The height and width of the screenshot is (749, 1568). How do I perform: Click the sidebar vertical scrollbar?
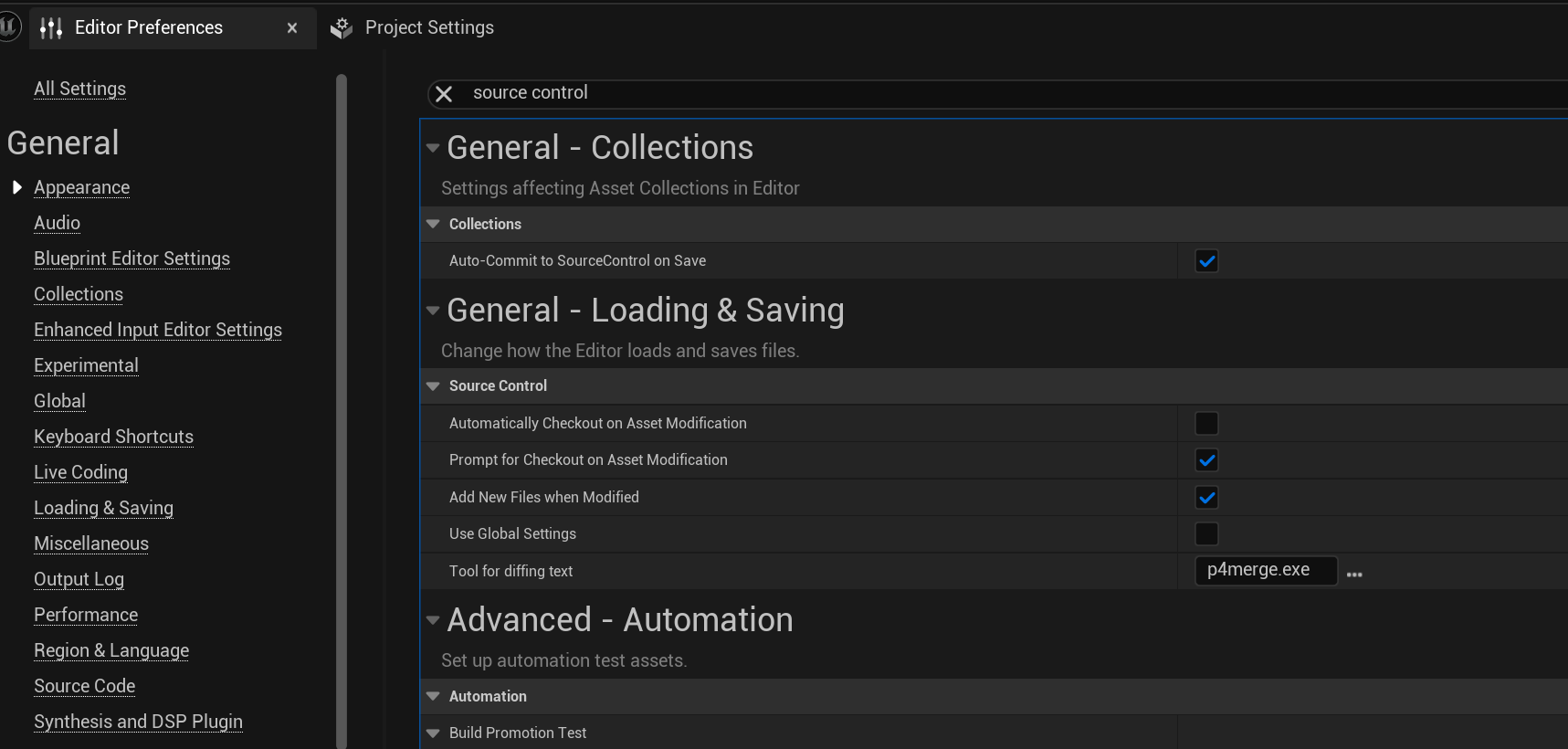342,411
